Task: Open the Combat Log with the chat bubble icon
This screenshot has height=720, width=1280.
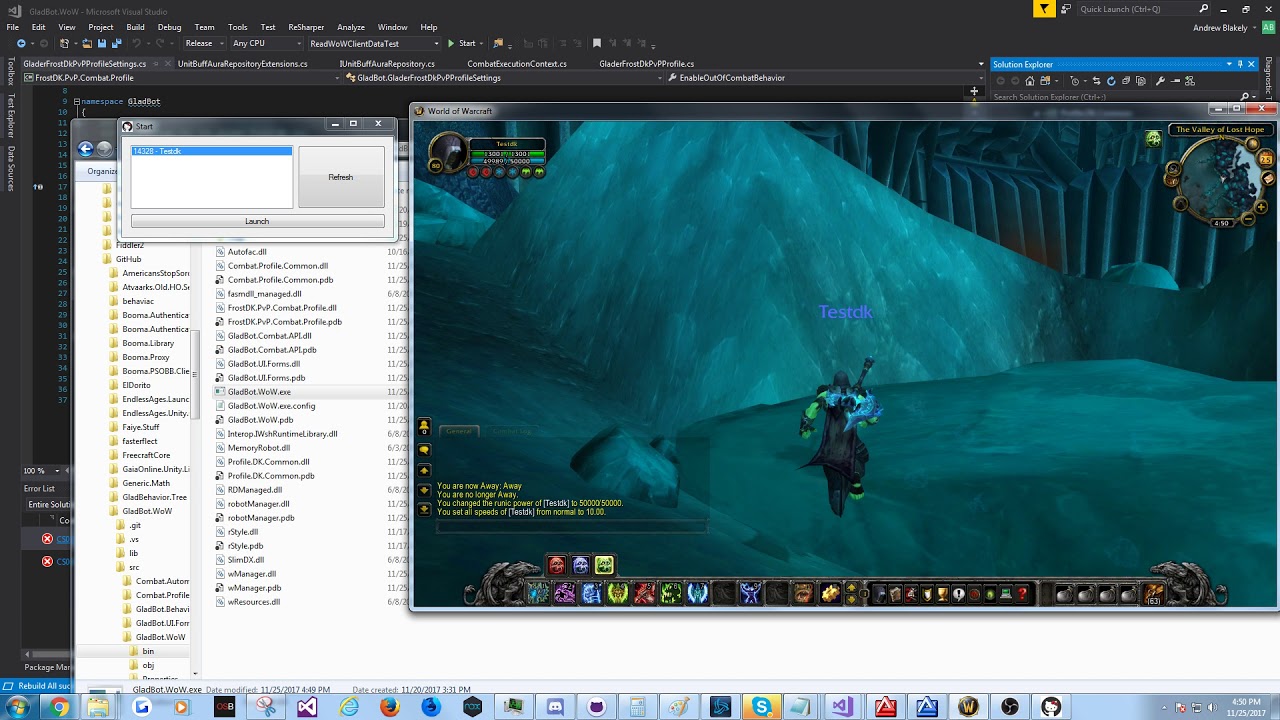Action: tap(512, 431)
